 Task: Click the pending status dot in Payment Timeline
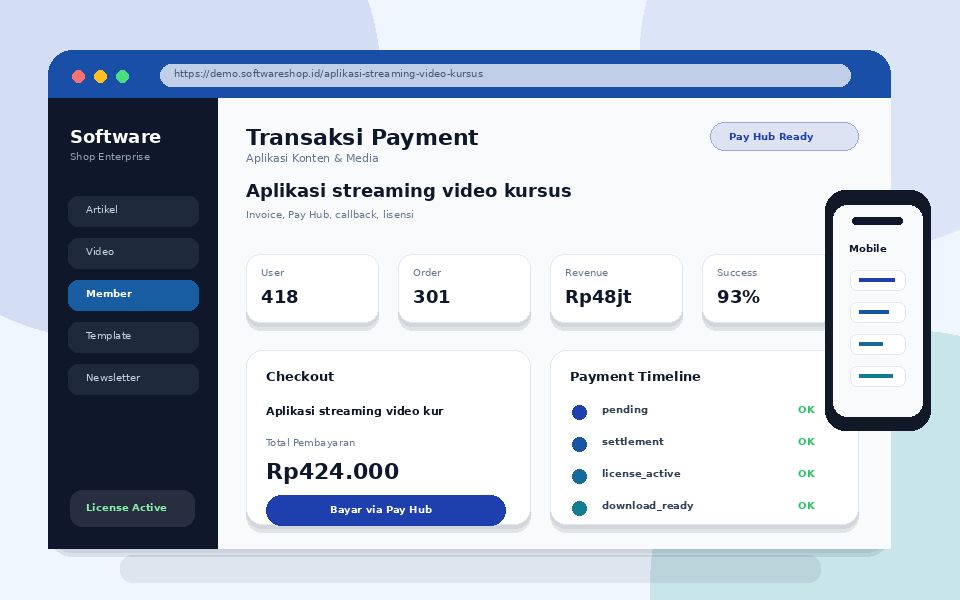click(x=579, y=412)
